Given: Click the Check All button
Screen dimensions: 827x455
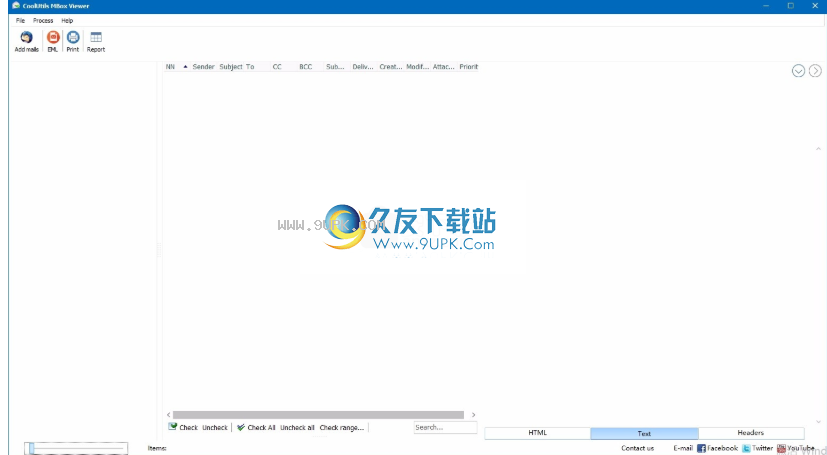Looking at the screenshot, I should (256, 427).
